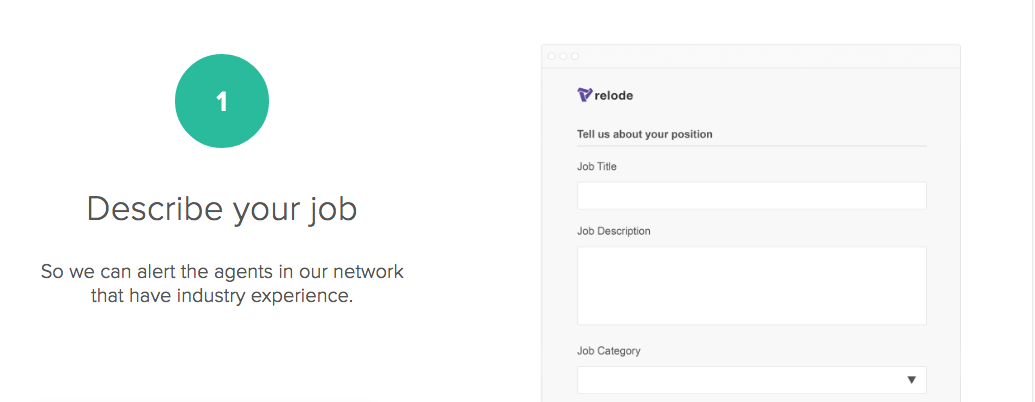This screenshot has width=1035, height=402.
Task: Click the Job Title label
Action: coord(597,167)
